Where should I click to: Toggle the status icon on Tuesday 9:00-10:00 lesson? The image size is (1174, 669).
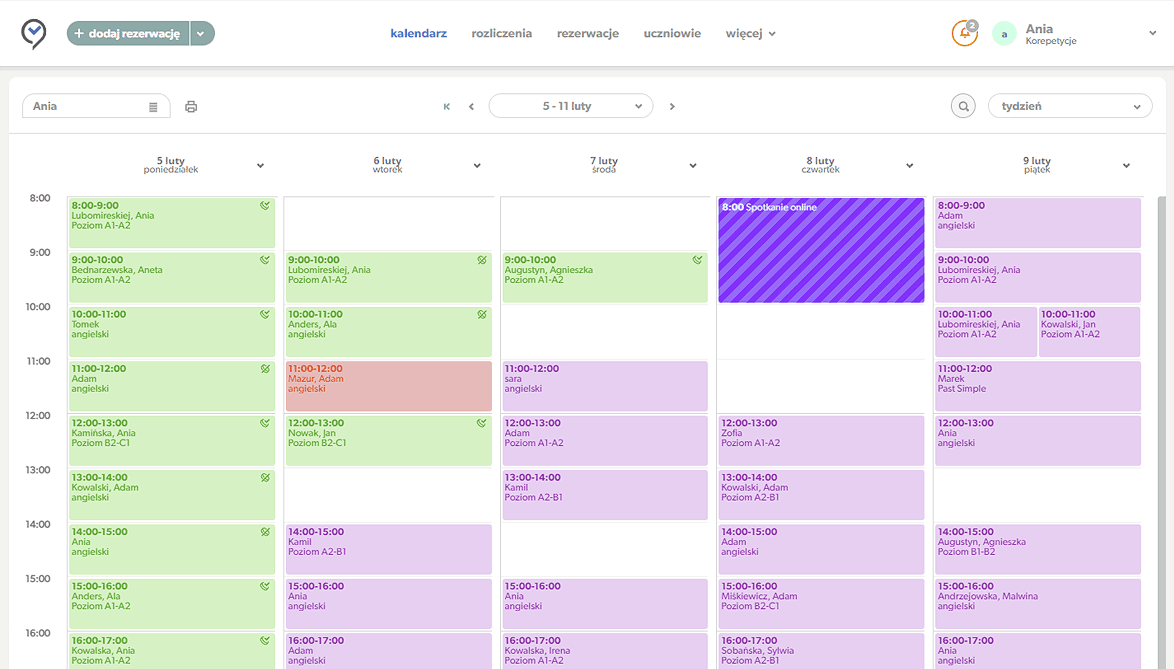481,260
